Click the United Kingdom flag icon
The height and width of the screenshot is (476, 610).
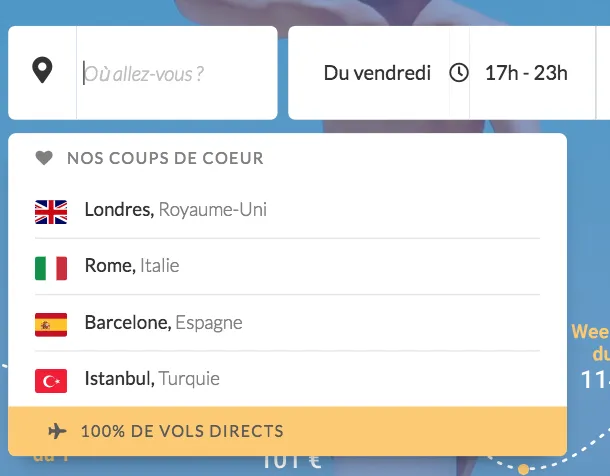pos(51,211)
